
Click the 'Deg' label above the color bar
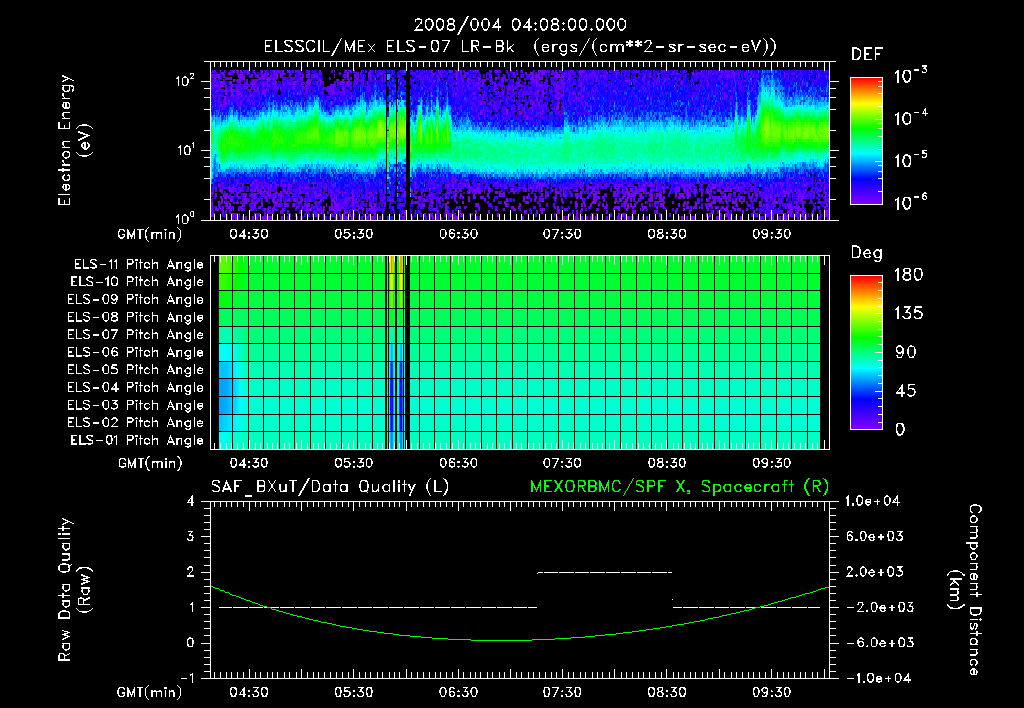click(x=867, y=253)
